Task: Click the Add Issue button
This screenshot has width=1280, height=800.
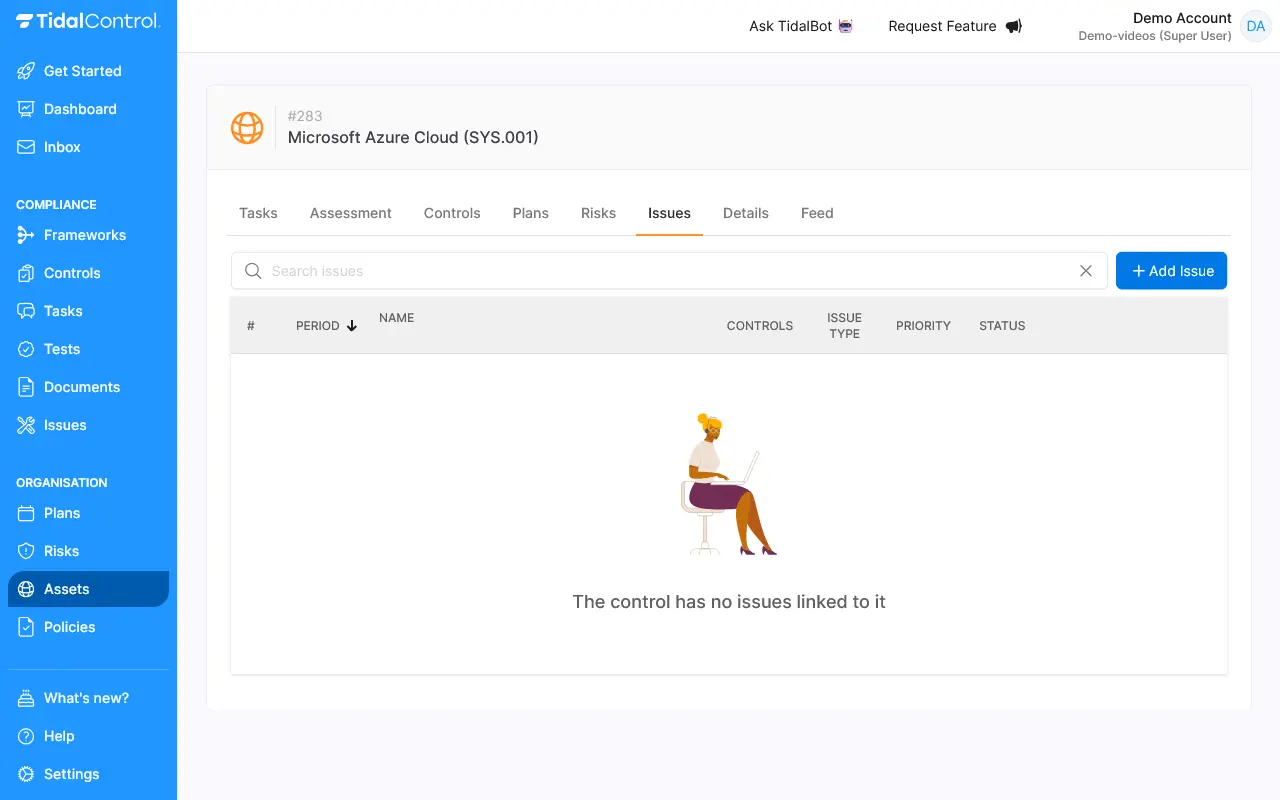Action: (1171, 271)
